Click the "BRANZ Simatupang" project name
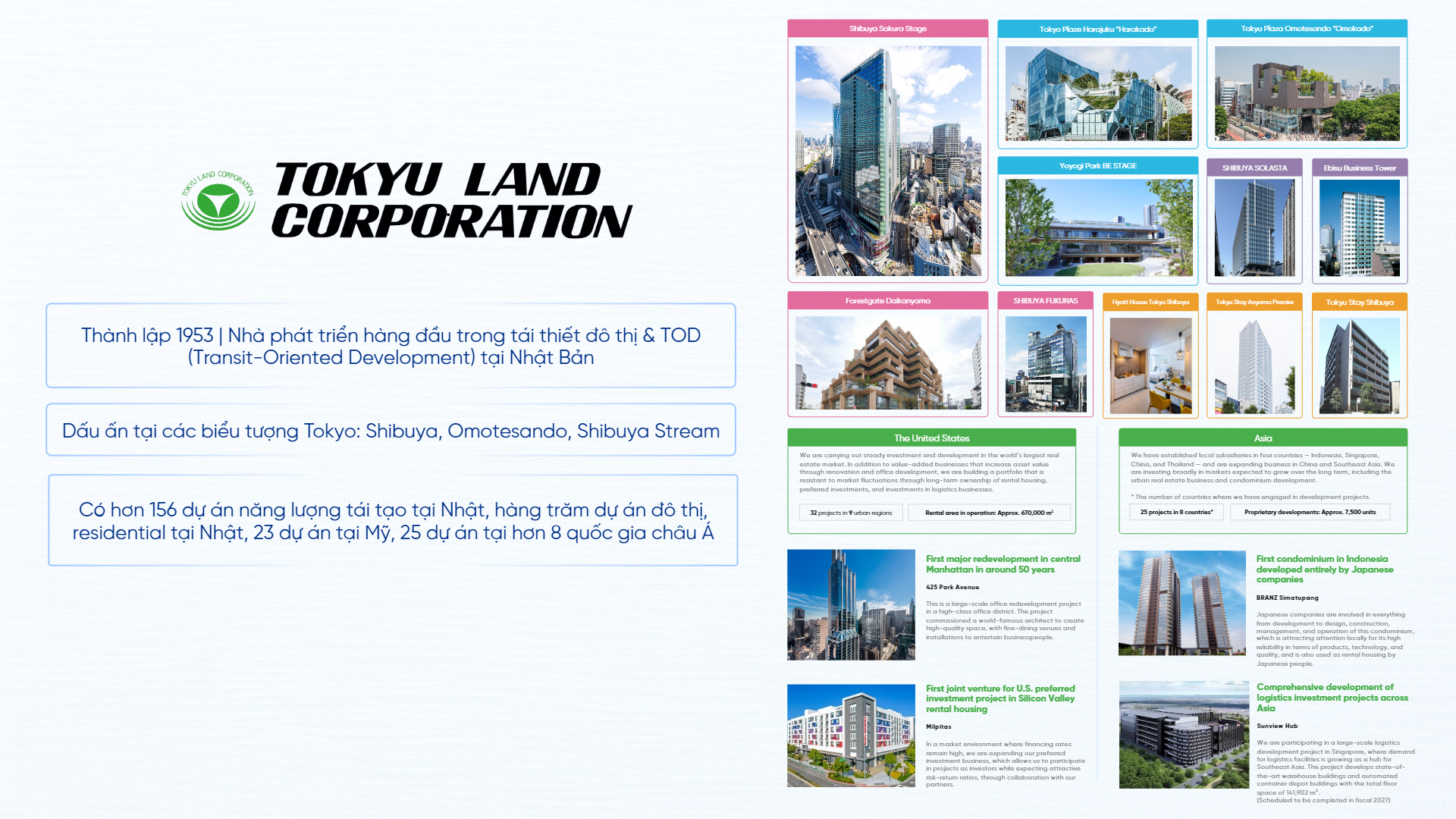This screenshot has height=819, width=1456. 1288,598
